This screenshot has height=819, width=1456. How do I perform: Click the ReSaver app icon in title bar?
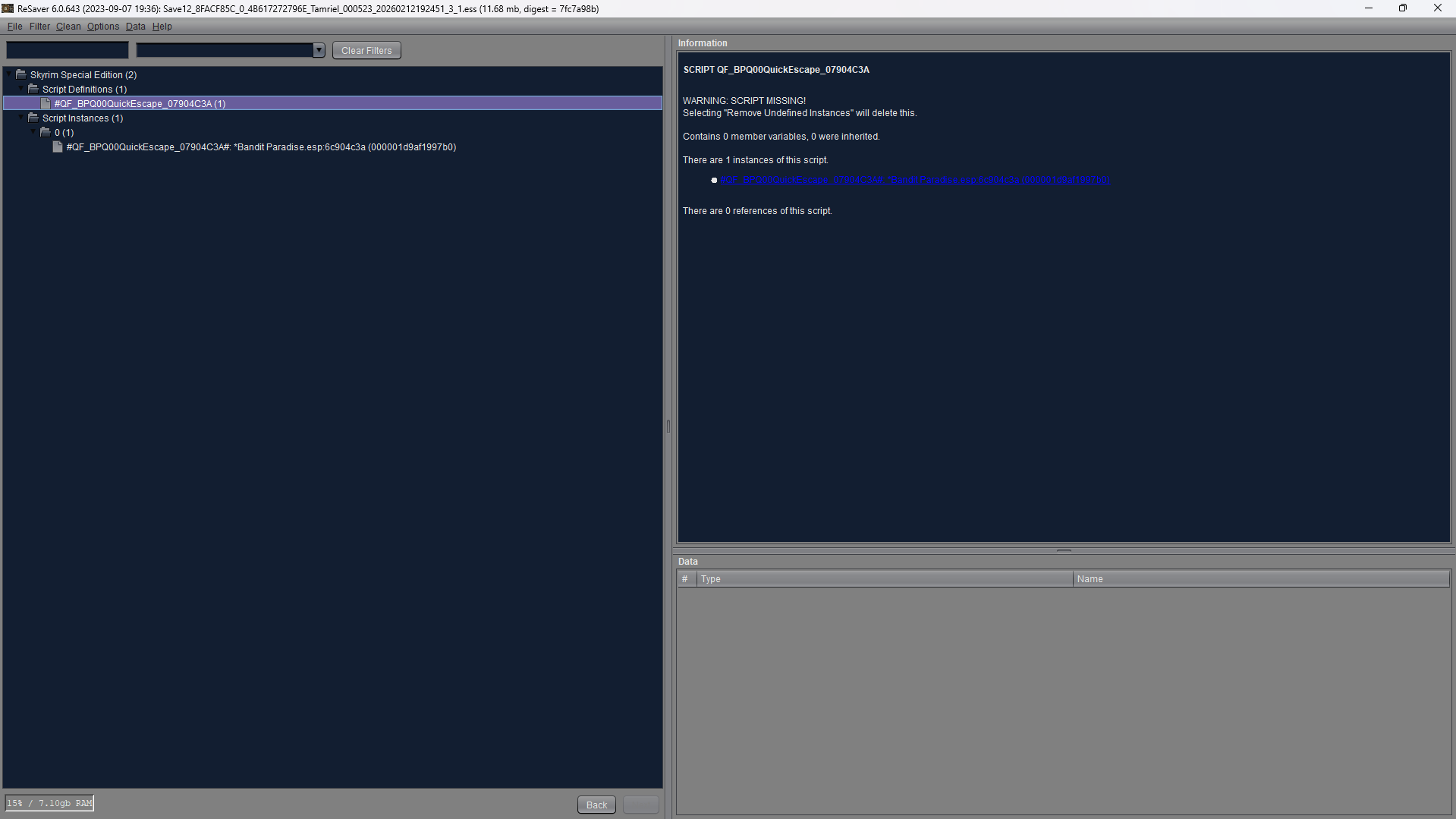click(8, 8)
